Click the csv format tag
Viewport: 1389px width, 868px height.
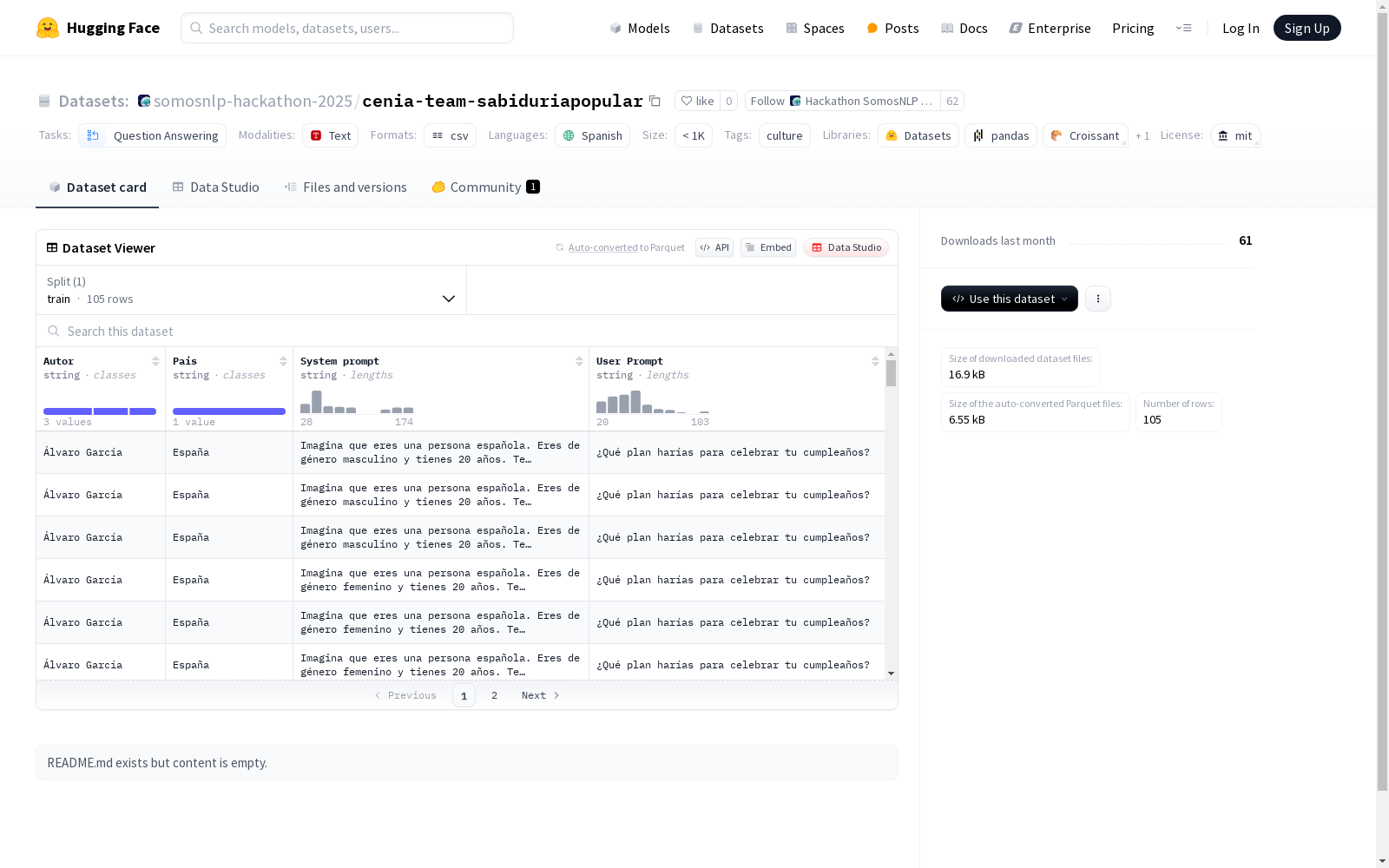pos(451,135)
